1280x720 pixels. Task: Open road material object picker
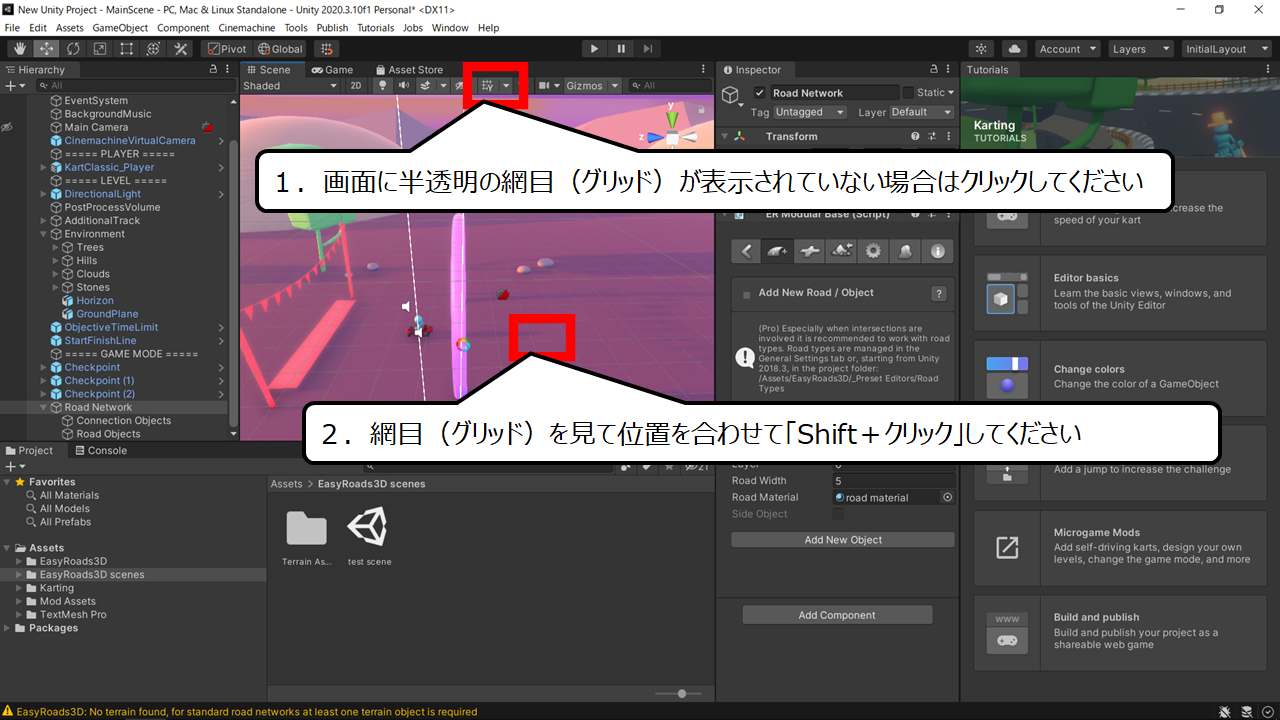(x=948, y=497)
